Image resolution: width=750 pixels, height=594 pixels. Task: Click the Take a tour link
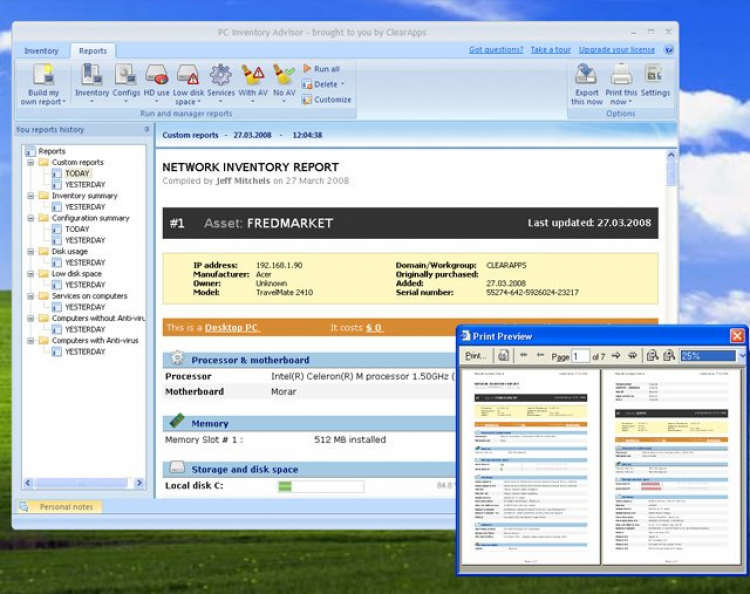click(551, 49)
